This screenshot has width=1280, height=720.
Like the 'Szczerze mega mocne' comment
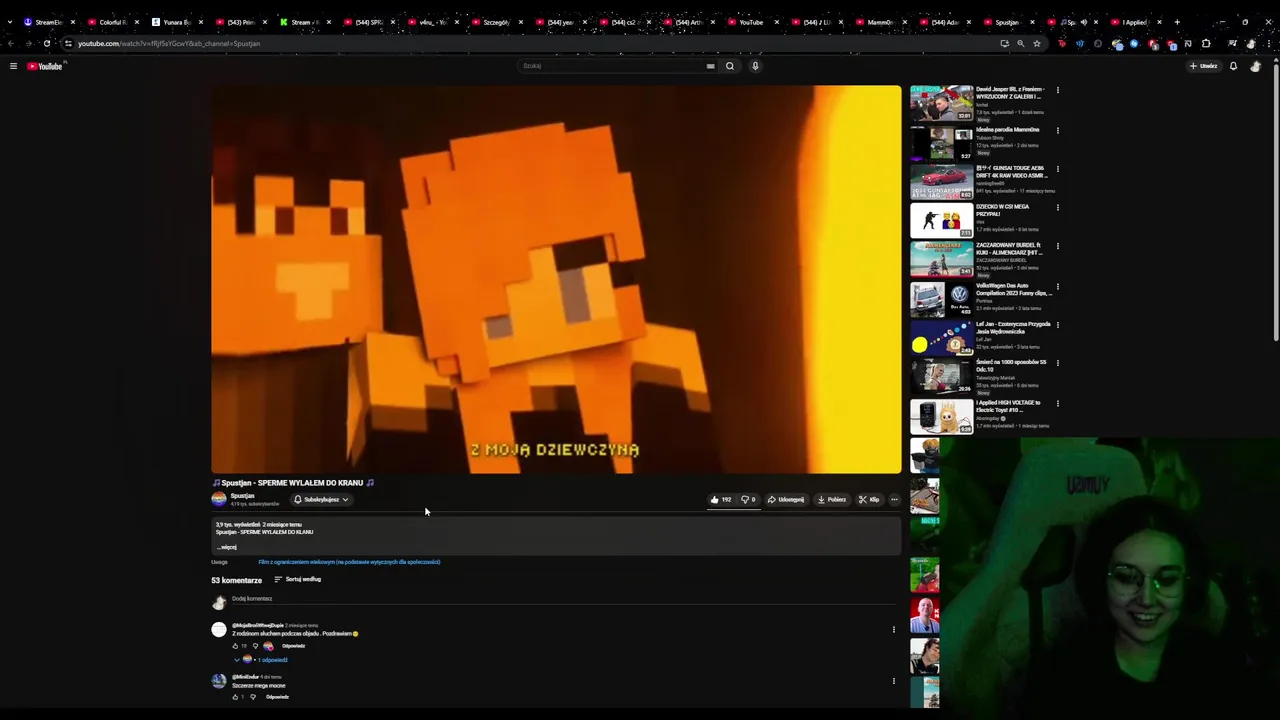click(236, 697)
